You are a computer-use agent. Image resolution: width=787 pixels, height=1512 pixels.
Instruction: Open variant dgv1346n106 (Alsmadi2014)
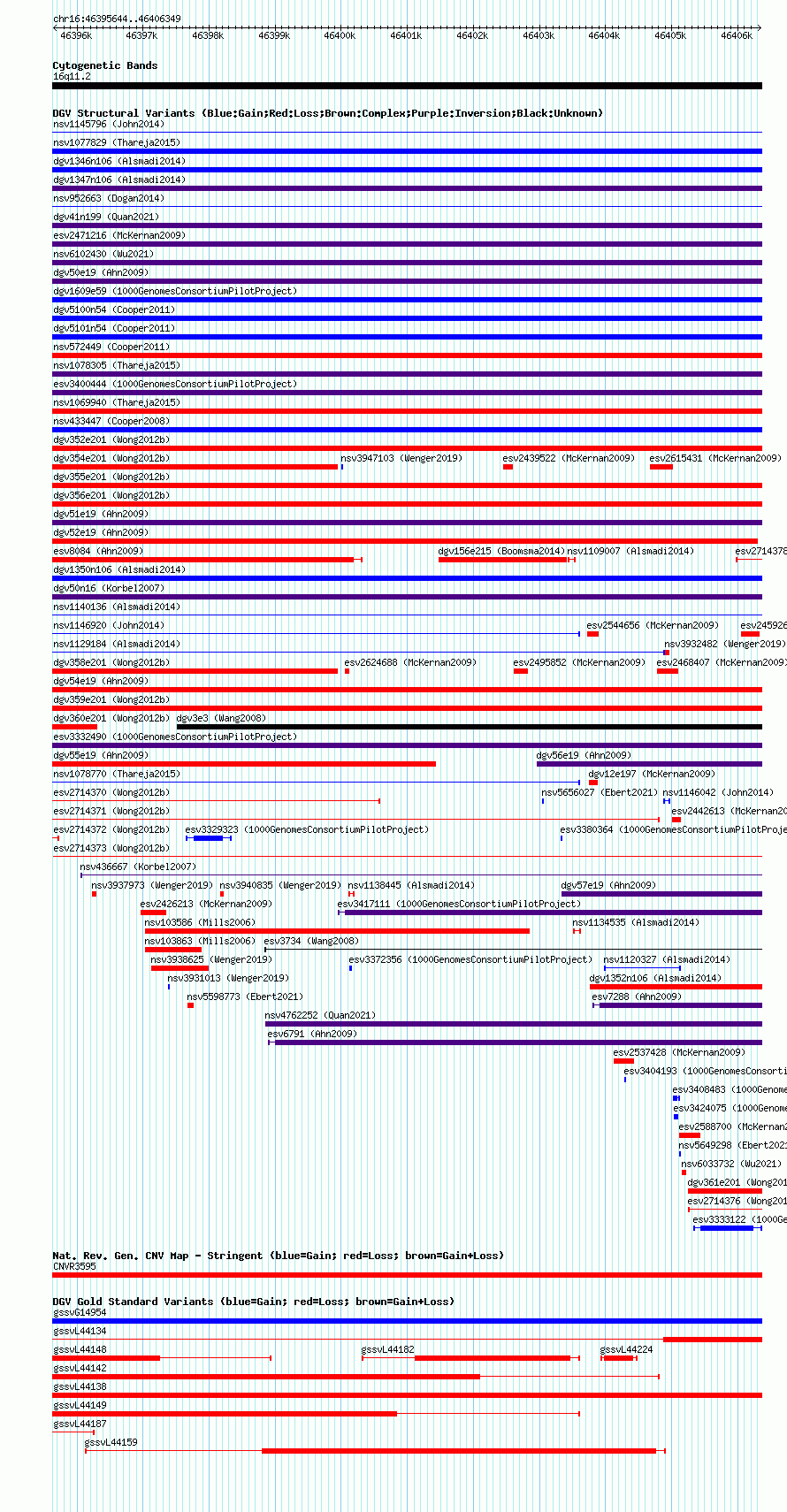coord(118,161)
